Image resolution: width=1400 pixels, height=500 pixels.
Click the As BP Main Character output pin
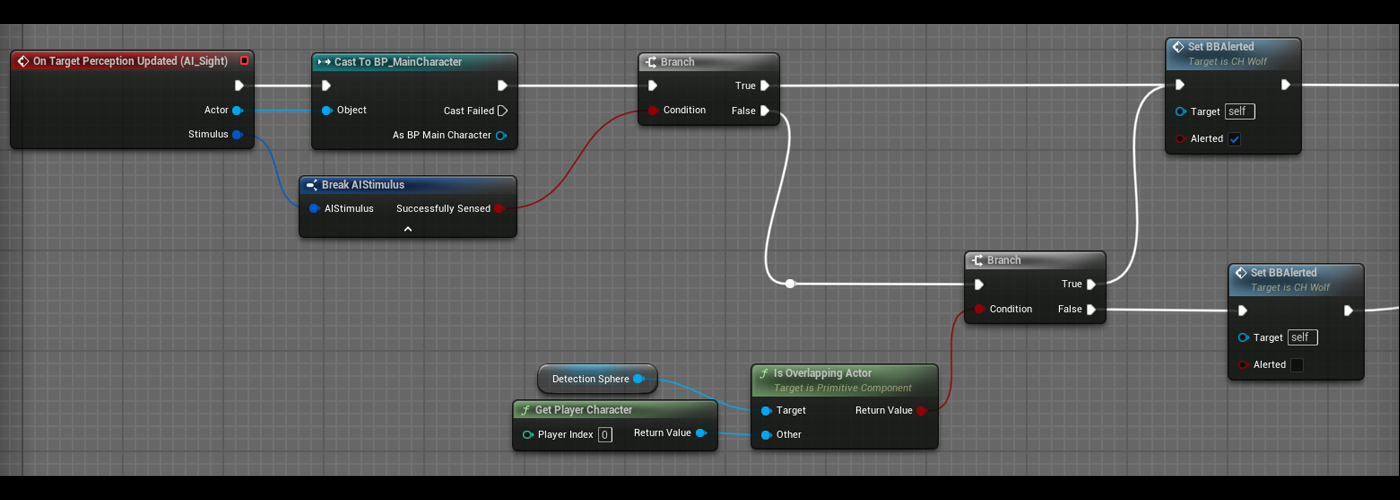(x=501, y=135)
